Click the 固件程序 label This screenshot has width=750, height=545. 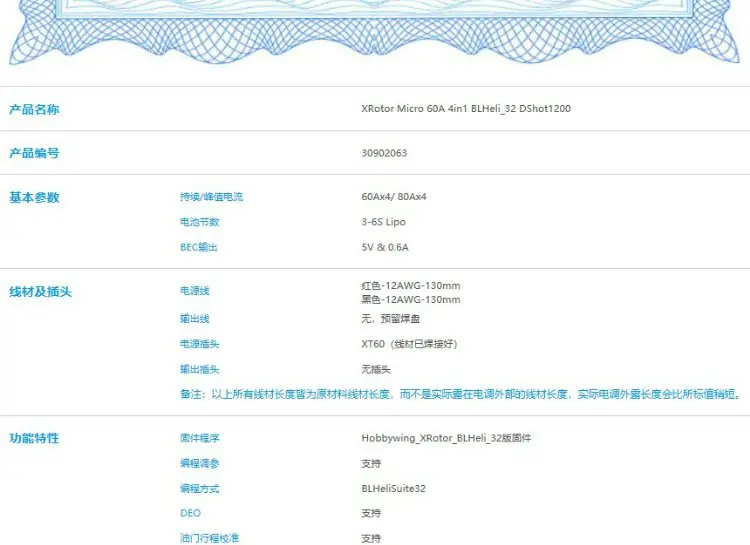point(199,438)
